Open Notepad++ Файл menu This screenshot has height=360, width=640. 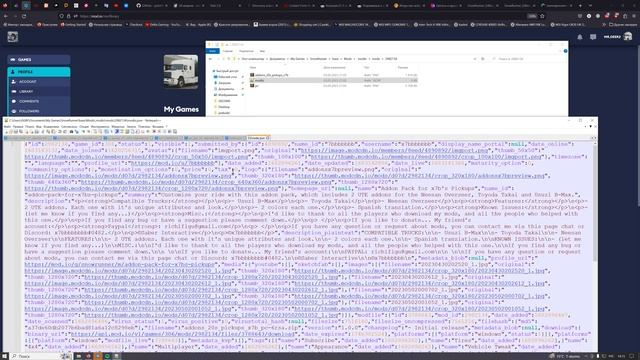pyautogui.click(x=7, y=127)
